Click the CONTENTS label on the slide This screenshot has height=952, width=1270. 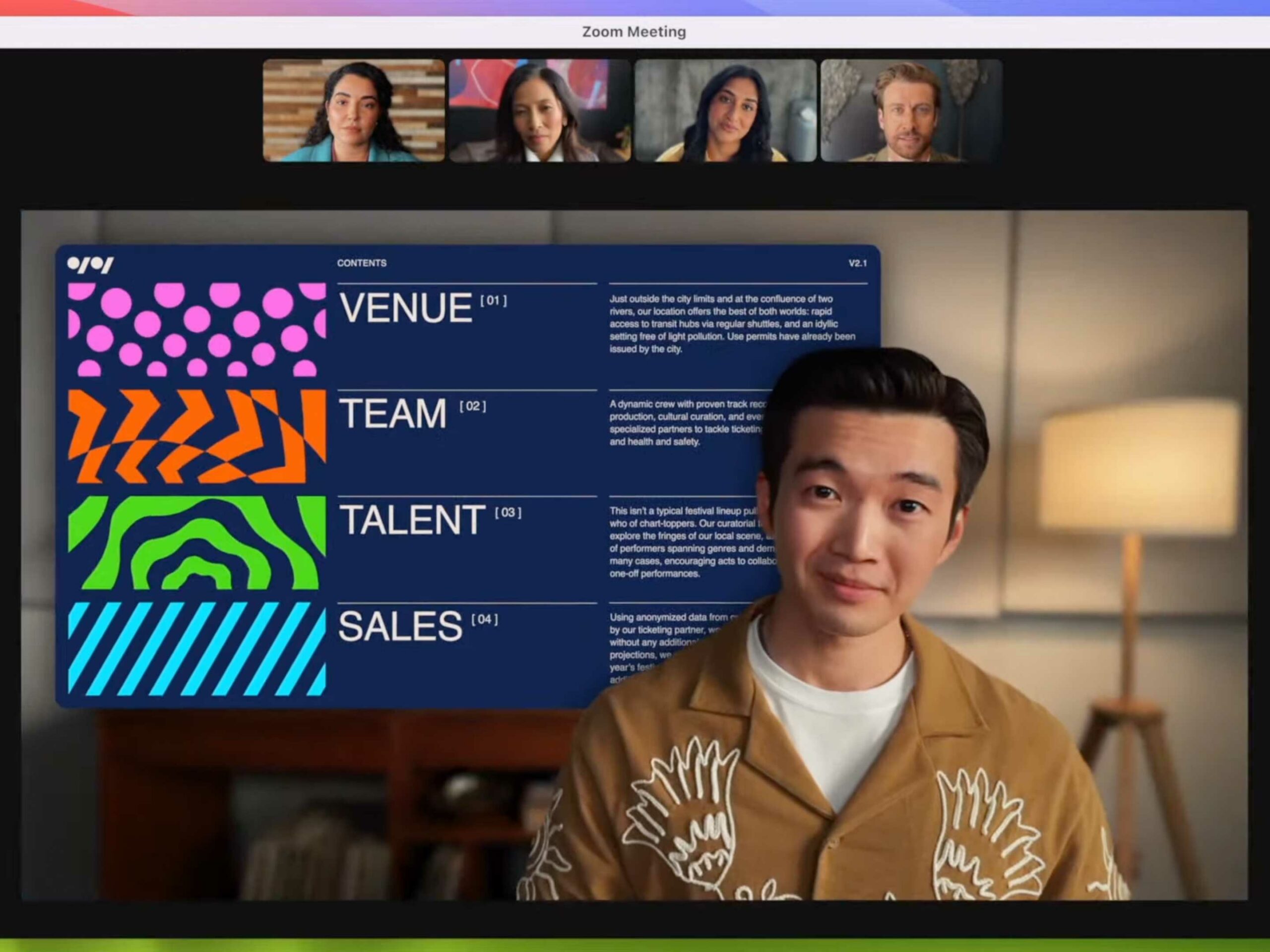(362, 263)
